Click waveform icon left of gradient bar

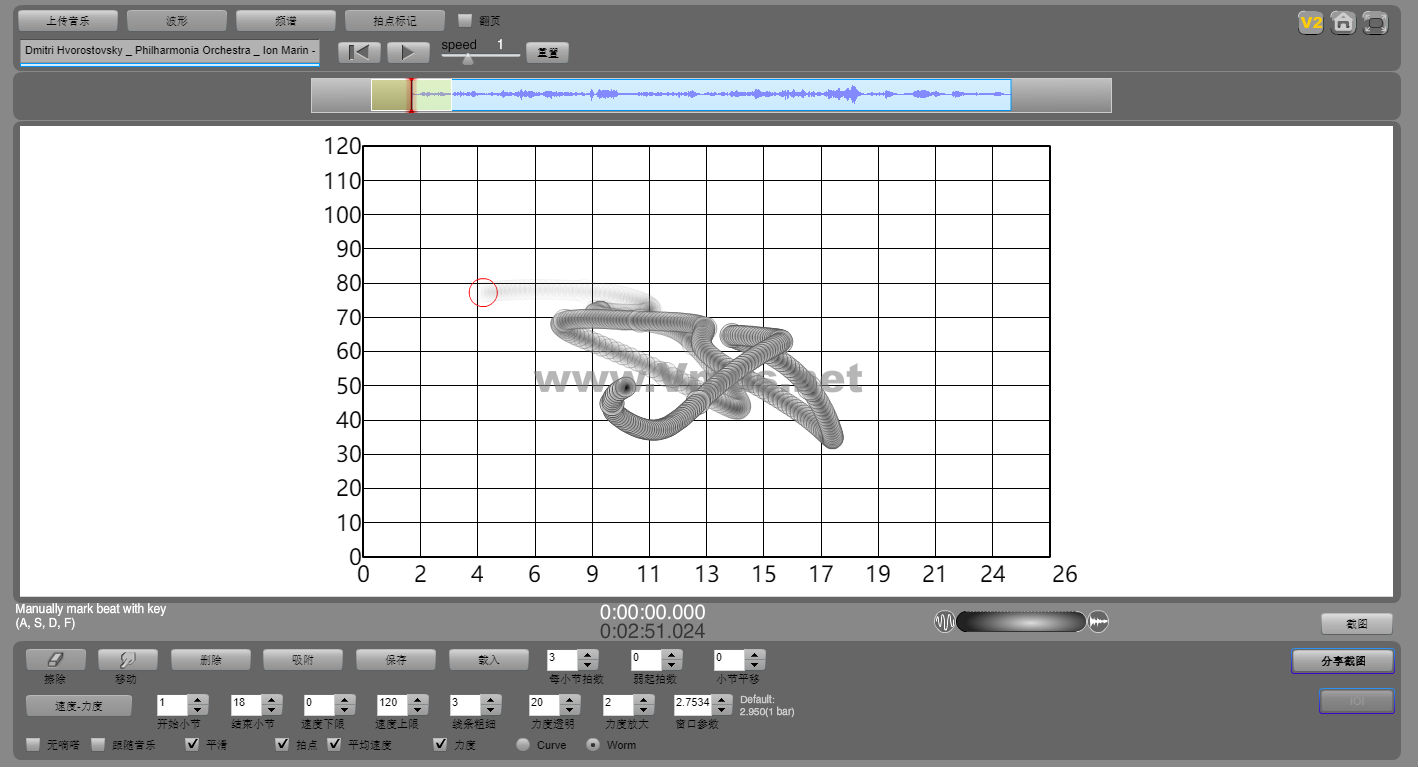pyautogui.click(x=944, y=622)
